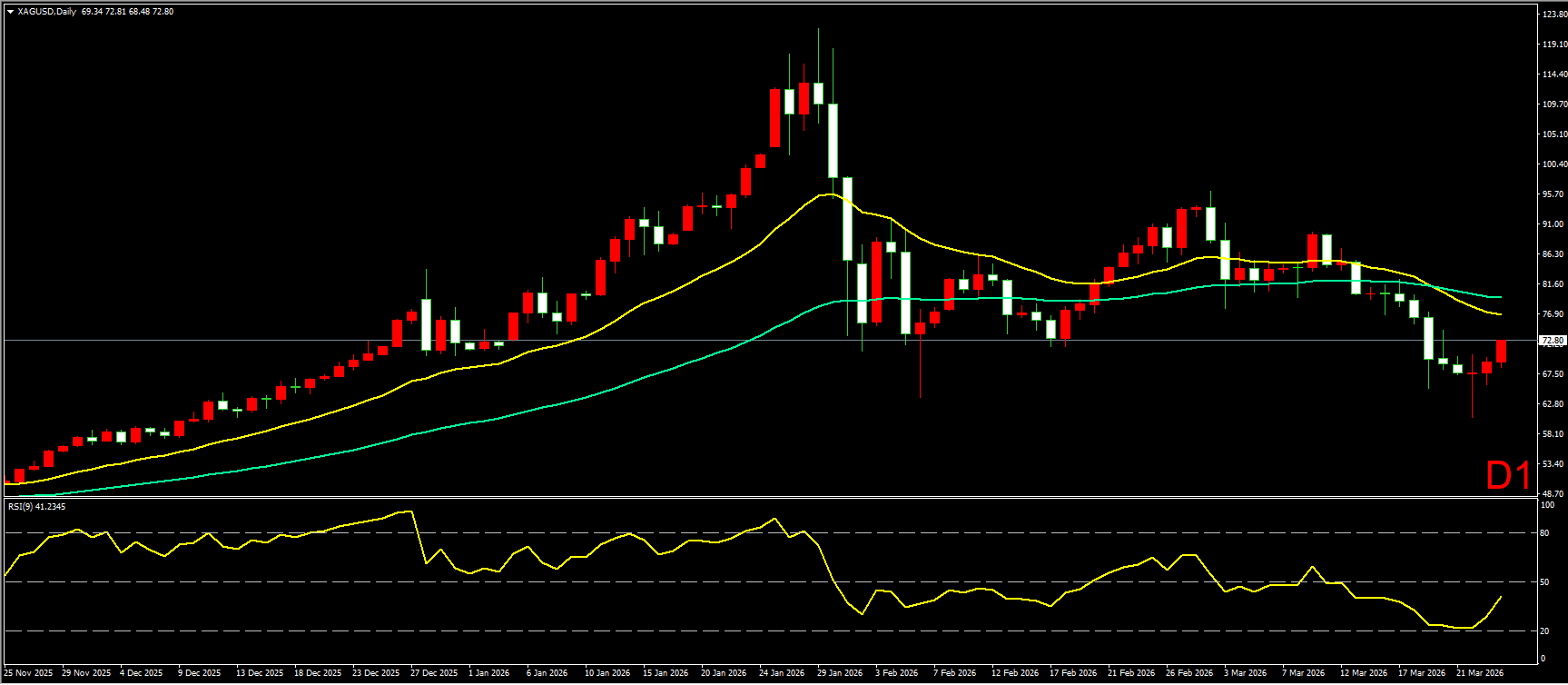The width and height of the screenshot is (1568, 685).
Task: Select the 21 Mar 2026 date label
Action: click(1480, 673)
